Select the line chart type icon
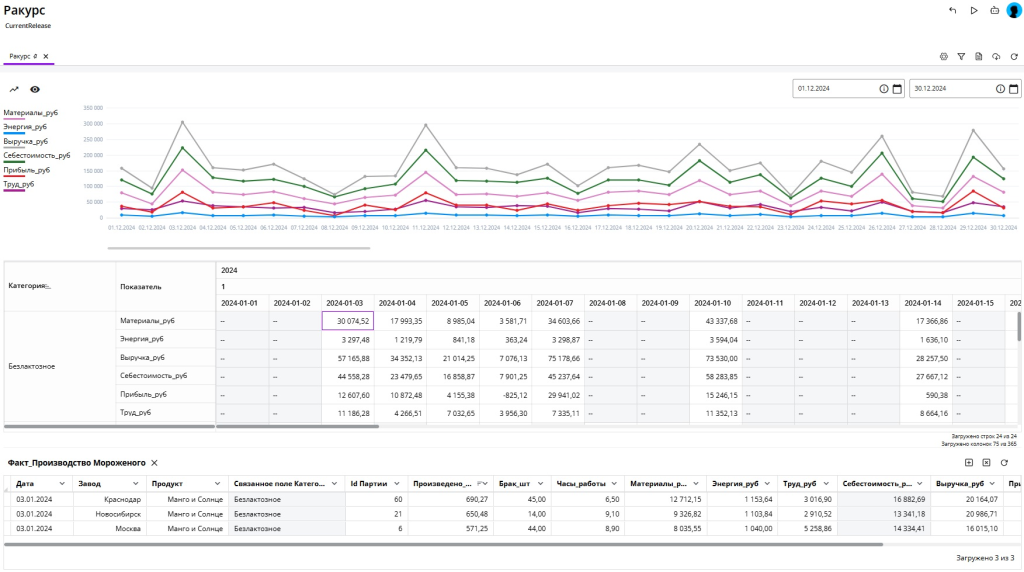 click(x=14, y=89)
